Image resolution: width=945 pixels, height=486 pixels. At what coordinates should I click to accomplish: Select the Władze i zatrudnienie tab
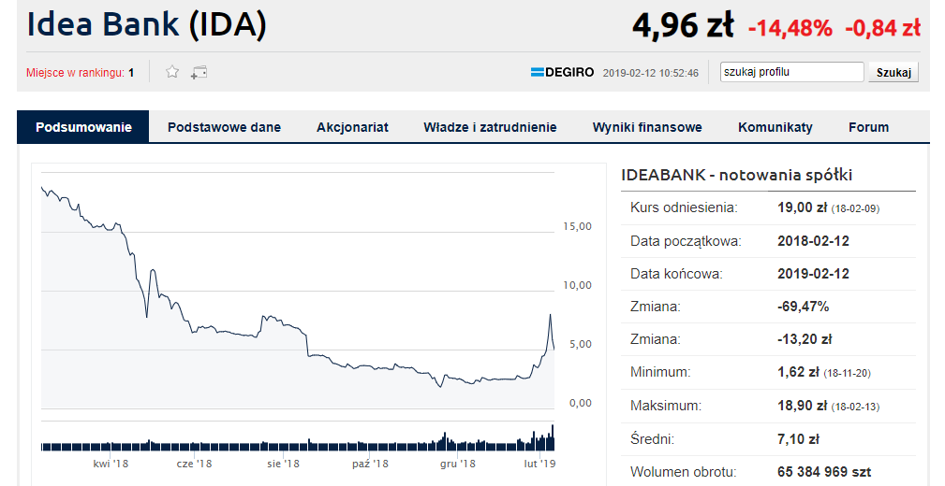[x=490, y=127]
